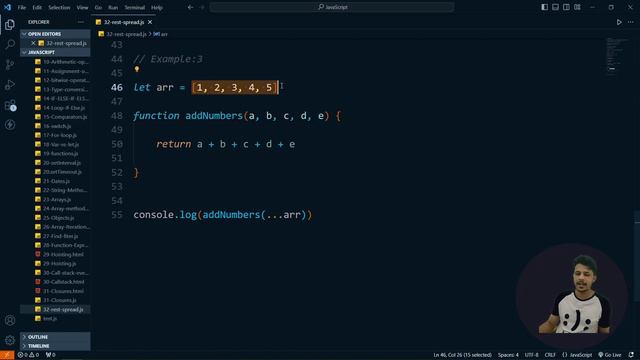640x360 pixels.
Task: Click the remote window indicator in status bar
Action: click(x=7, y=355)
